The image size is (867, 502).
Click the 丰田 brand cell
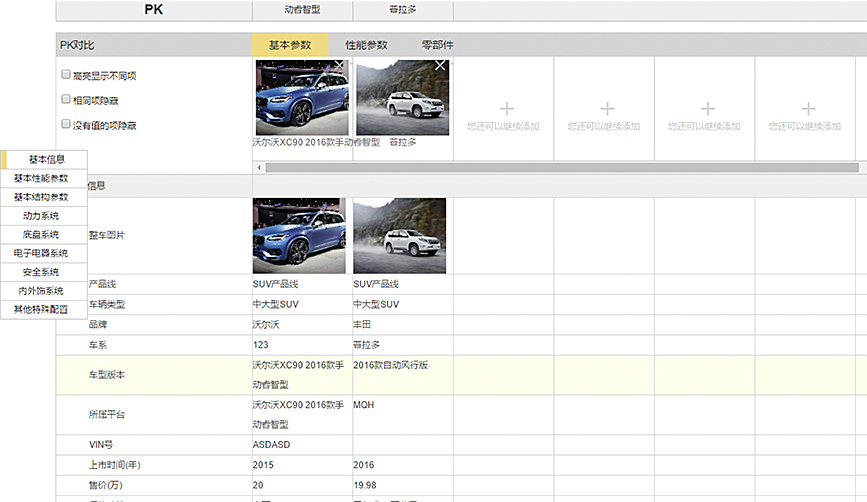[x=362, y=325]
